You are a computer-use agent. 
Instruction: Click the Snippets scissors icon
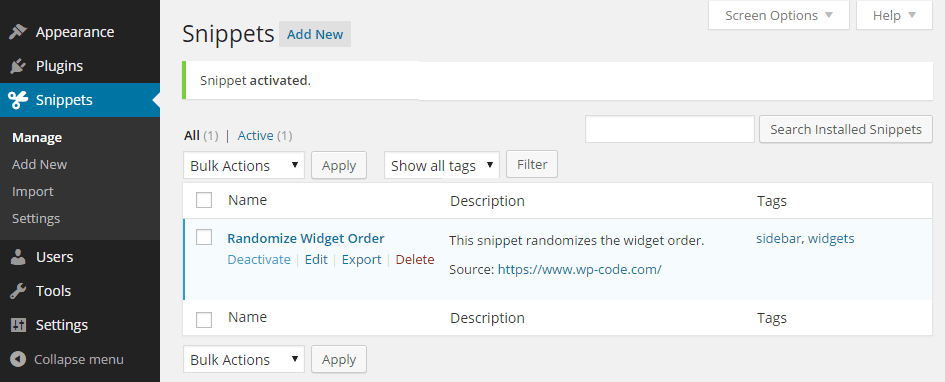18,100
